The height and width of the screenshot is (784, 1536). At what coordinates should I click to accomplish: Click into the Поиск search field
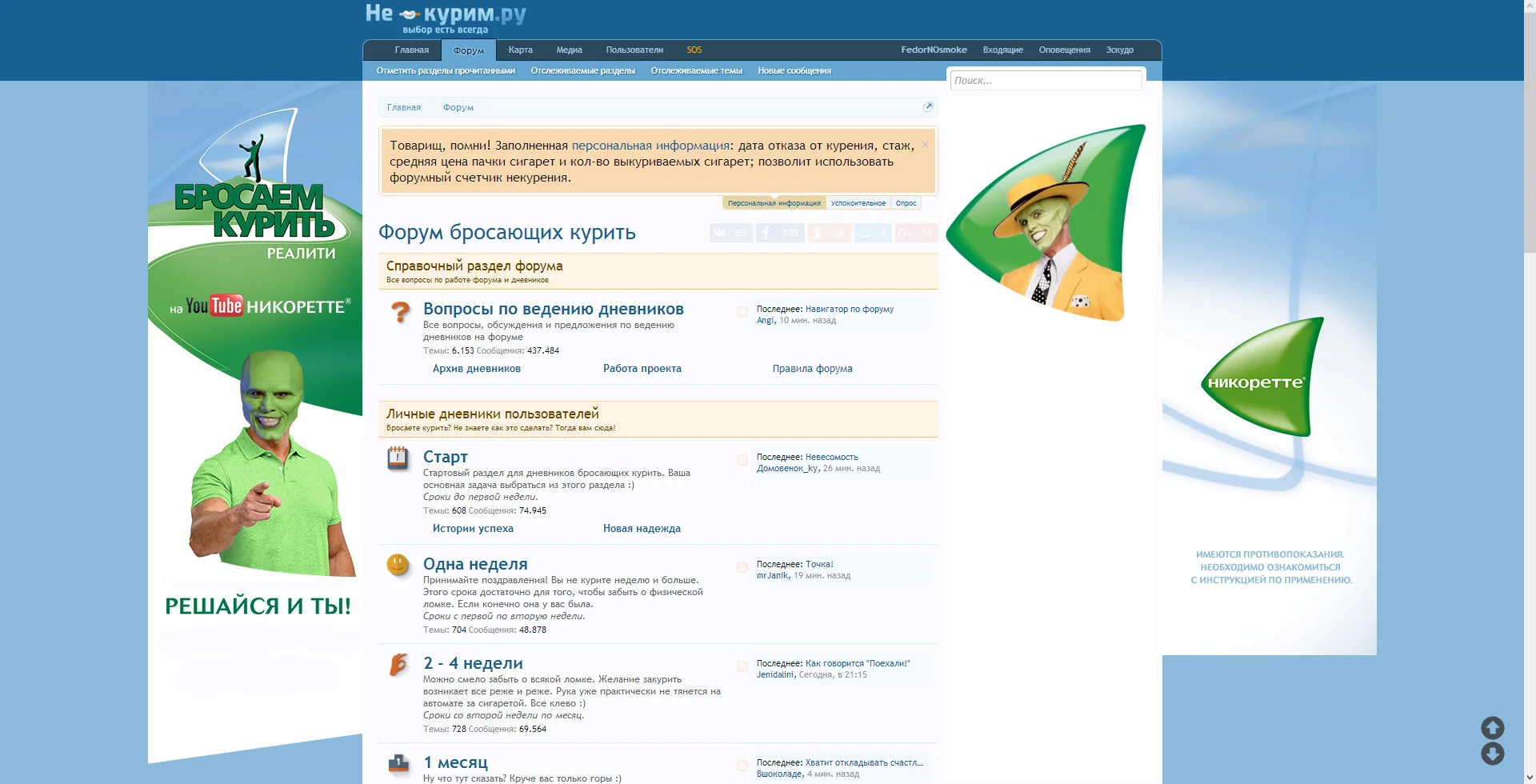[x=1046, y=81]
